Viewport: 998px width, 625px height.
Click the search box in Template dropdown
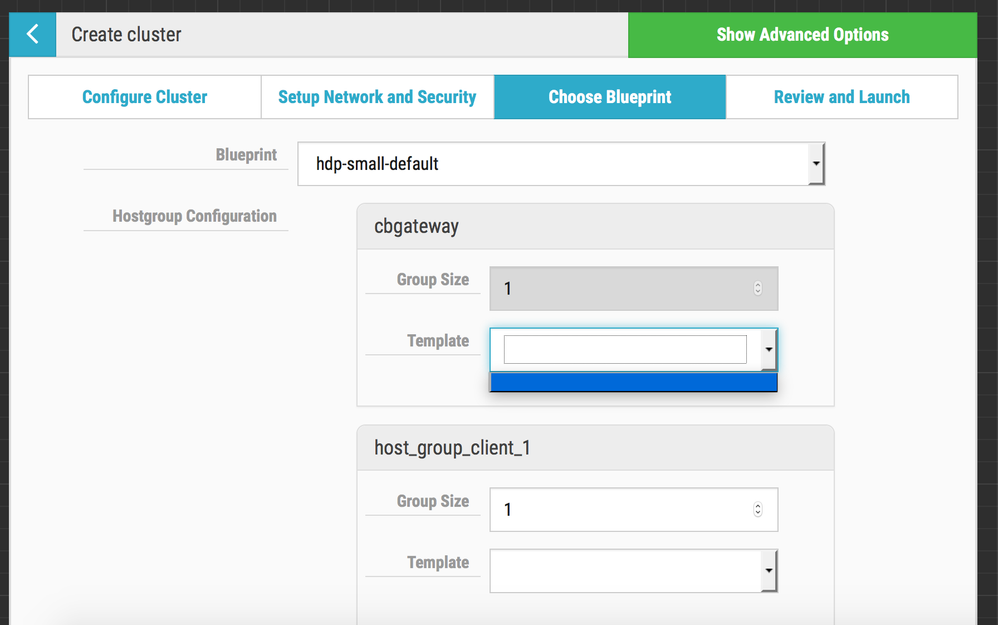tap(625, 350)
